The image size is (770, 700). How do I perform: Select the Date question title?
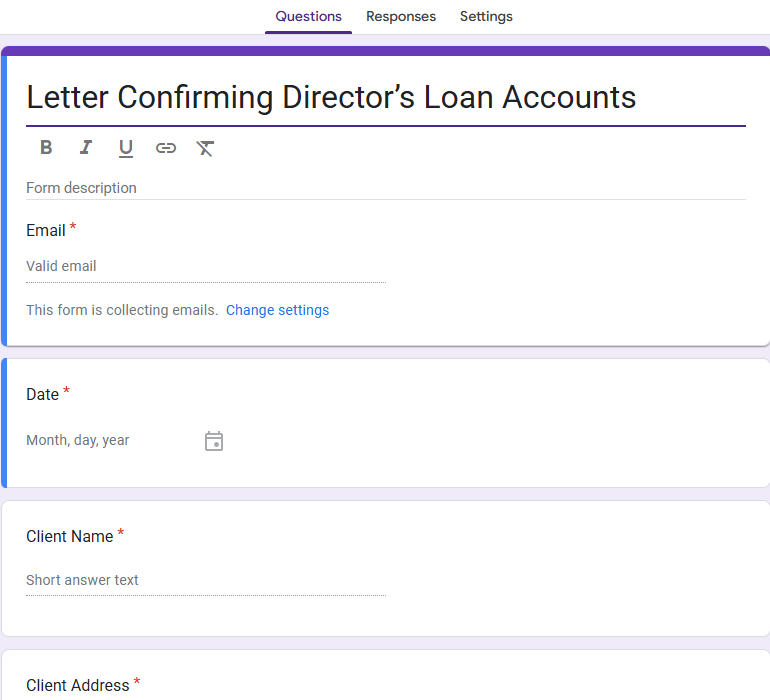(43, 394)
